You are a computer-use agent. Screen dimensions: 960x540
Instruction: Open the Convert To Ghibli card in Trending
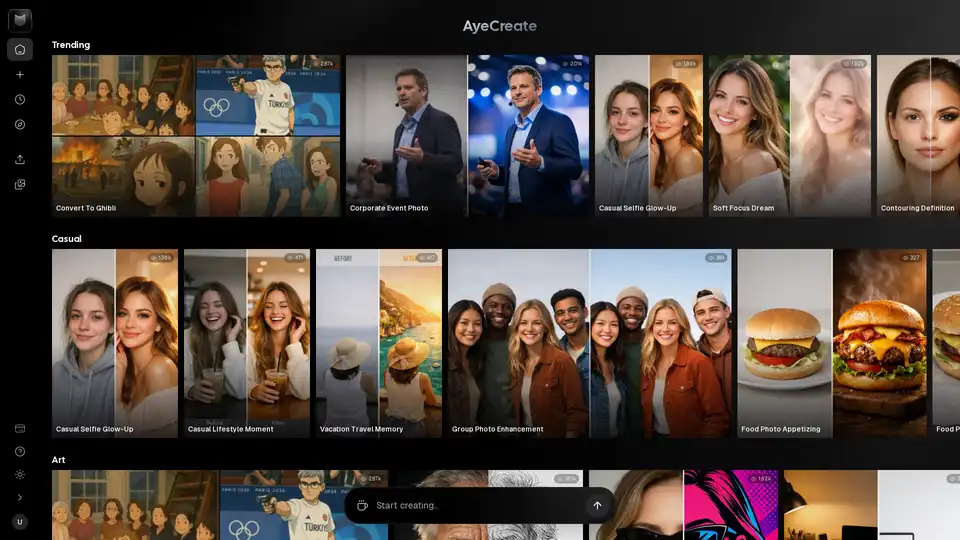[196, 136]
